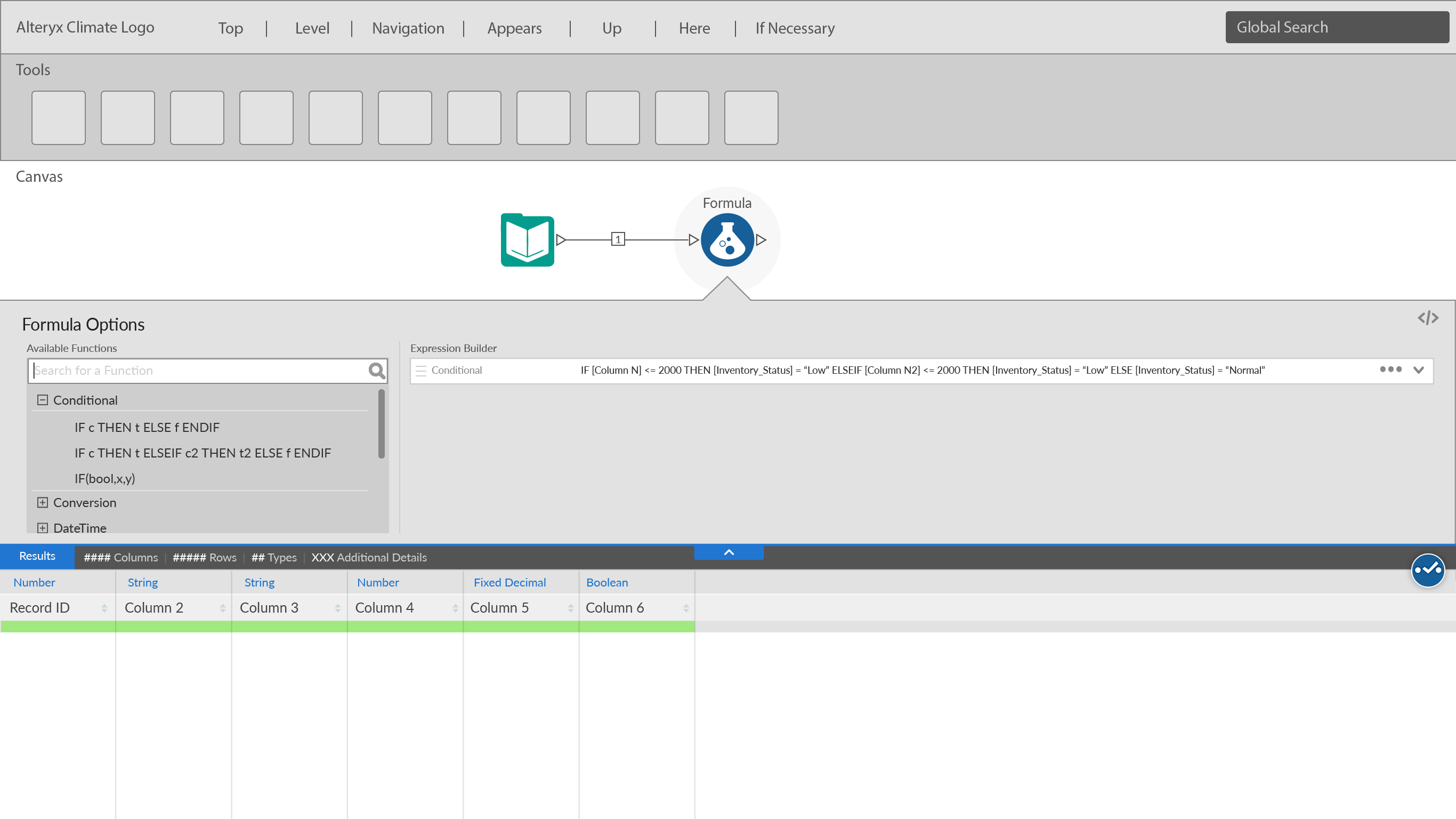
Task: Click the Formula flask tool icon
Action: (x=727, y=240)
